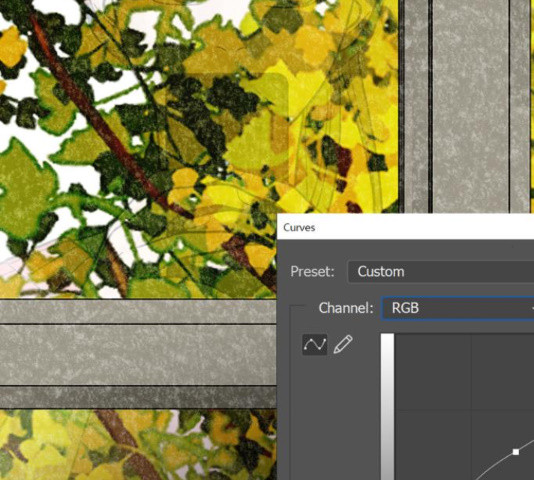Select the white control point on curve
The height and width of the screenshot is (480, 534).
click(516, 452)
